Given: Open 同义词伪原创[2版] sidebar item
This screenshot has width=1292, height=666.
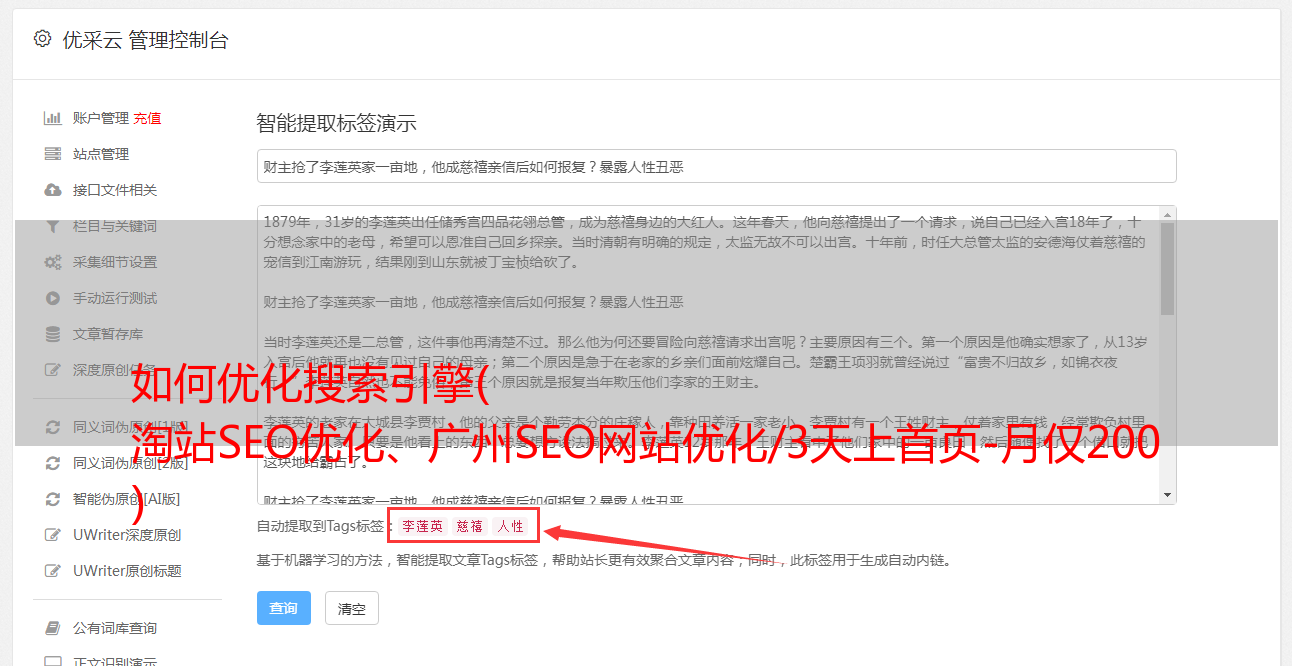Looking at the screenshot, I should pos(130,462).
